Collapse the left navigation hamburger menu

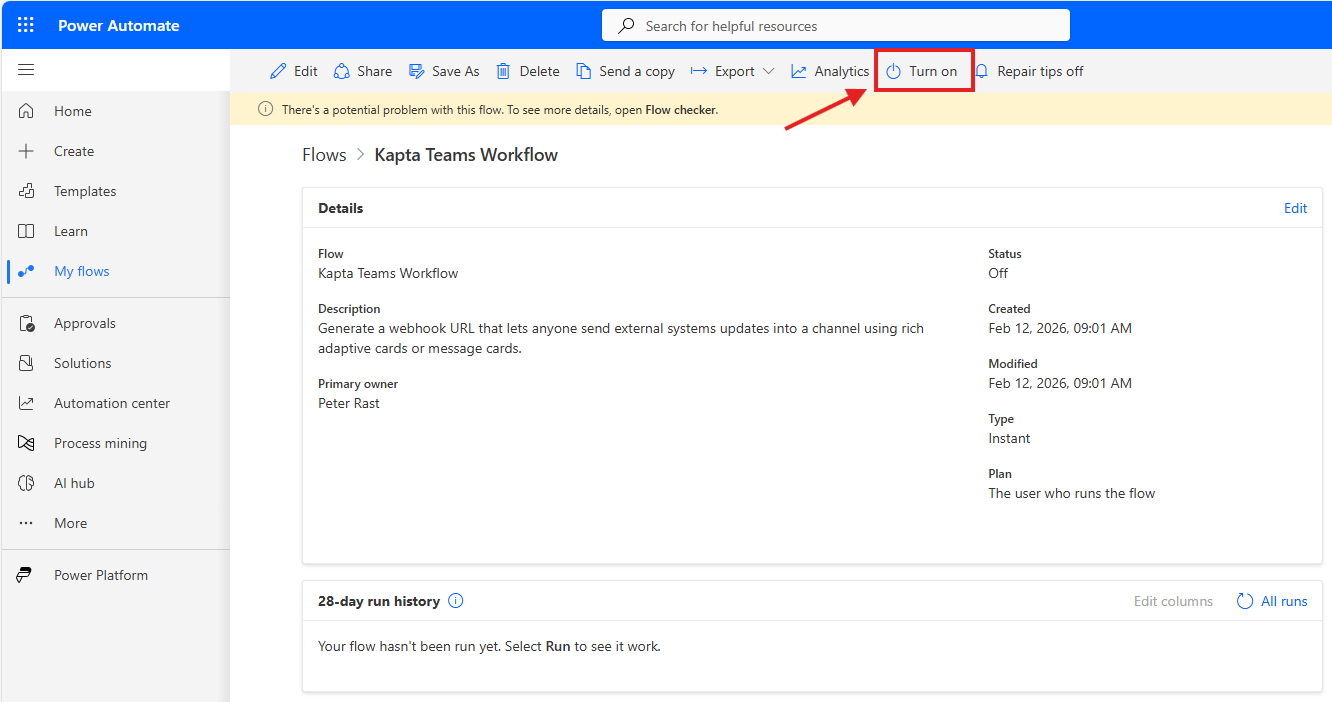pos(26,70)
